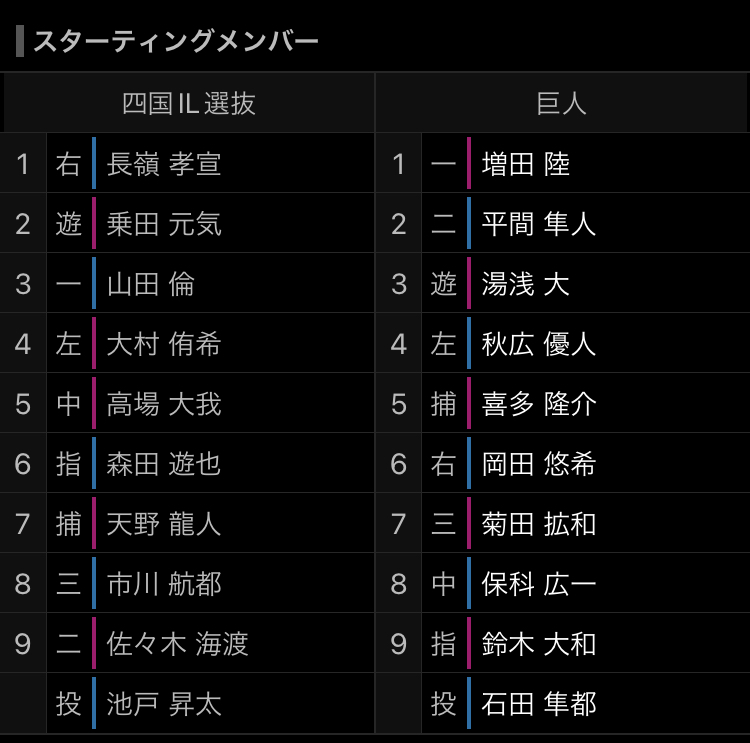Select right fielder 岡田 悠希
The image size is (750, 743).
click(539, 464)
